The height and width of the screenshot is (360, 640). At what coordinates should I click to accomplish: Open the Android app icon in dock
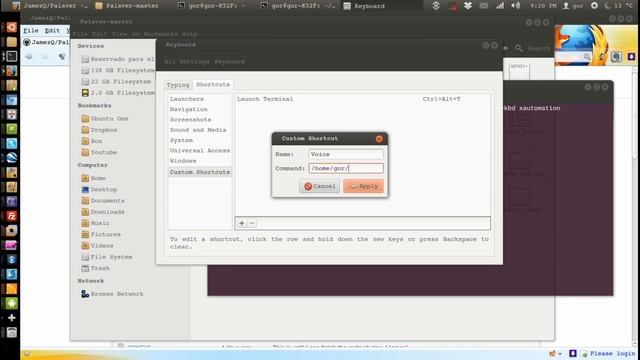11,303
